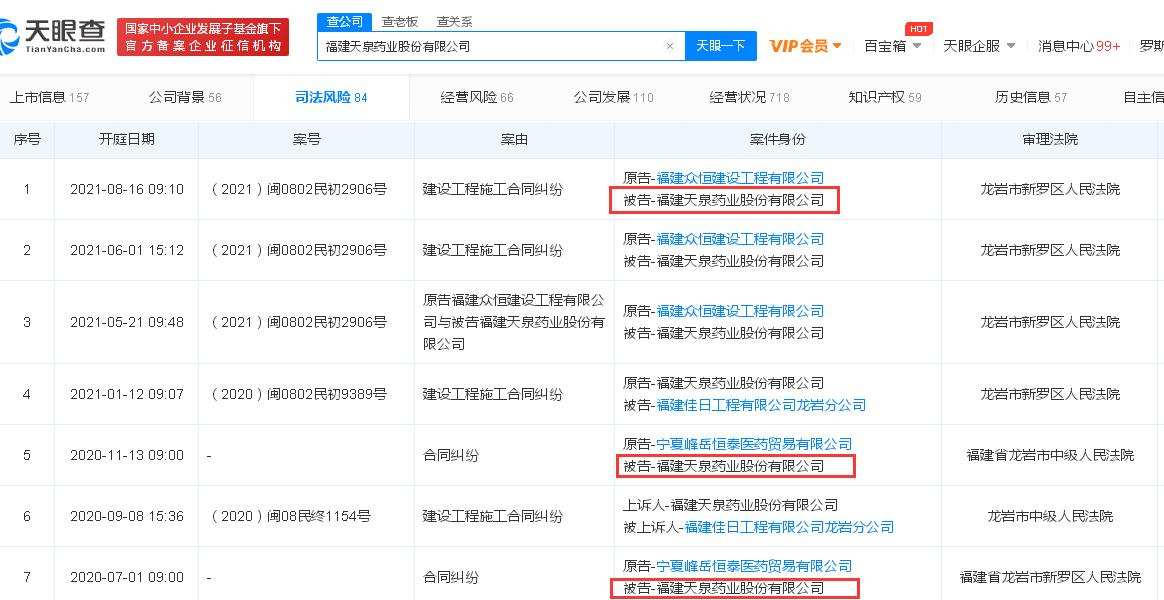This screenshot has width=1164, height=600.
Task: Switch to the 公司发展 tab
Action: (x=613, y=97)
